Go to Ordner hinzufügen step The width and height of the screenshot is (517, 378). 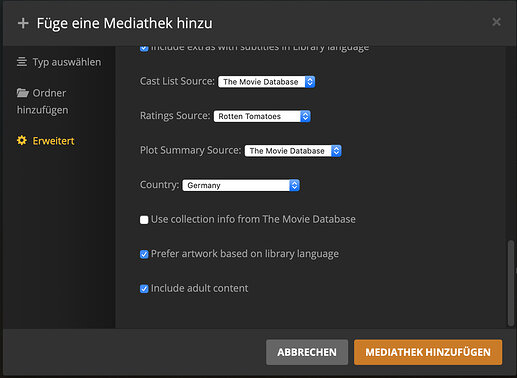pos(42,101)
